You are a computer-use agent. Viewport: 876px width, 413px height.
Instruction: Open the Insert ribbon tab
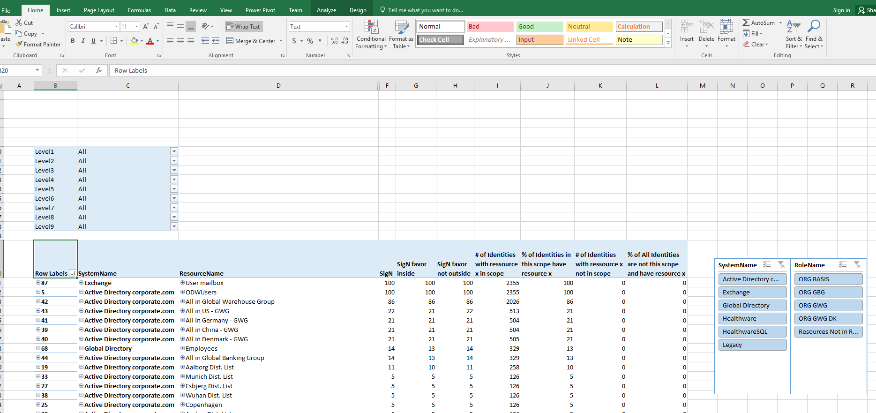(x=63, y=10)
